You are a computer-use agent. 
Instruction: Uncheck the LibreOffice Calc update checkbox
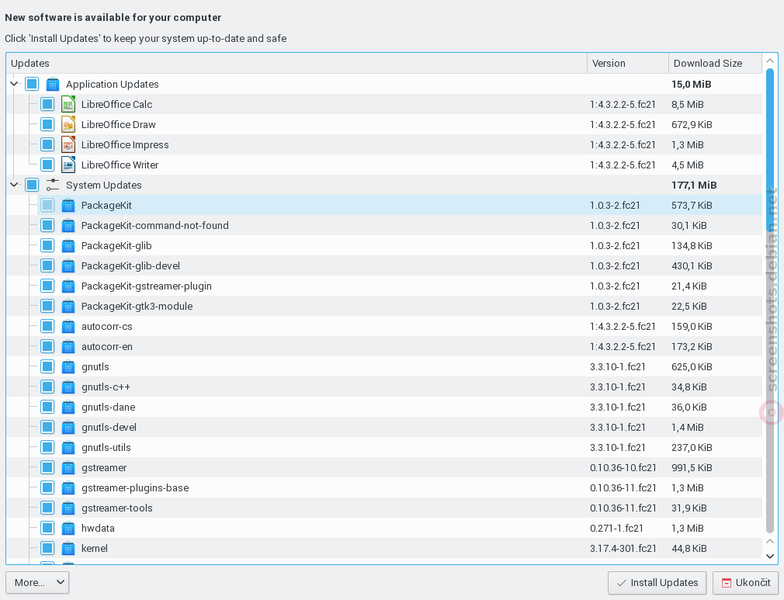click(48, 104)
